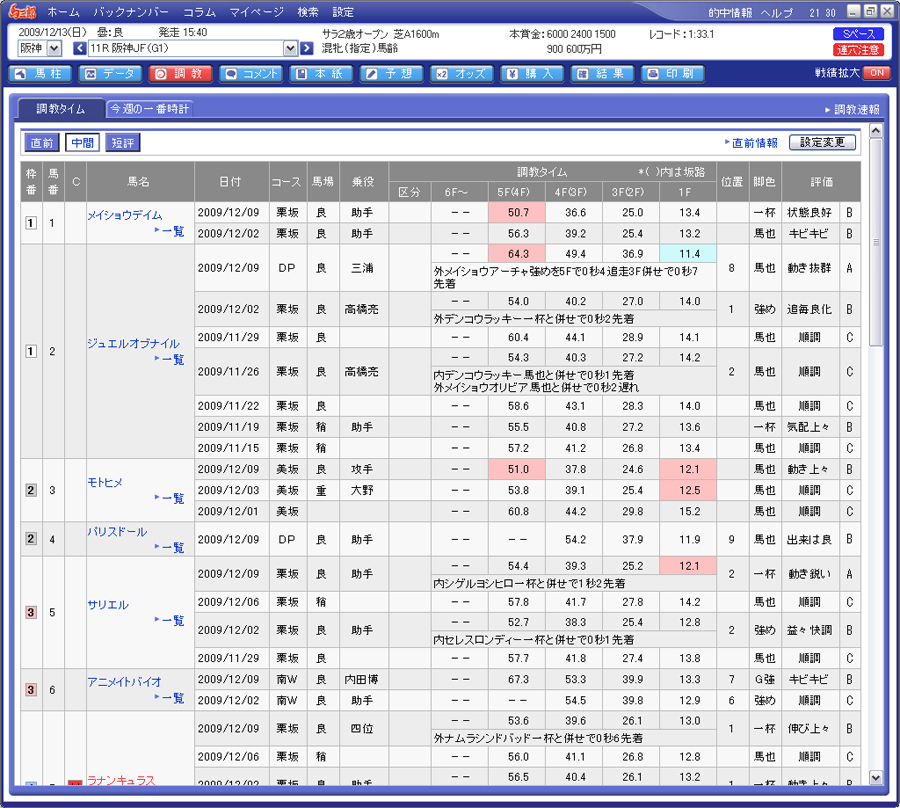Select the 直前 view toggle

click(x=42, y=143)
